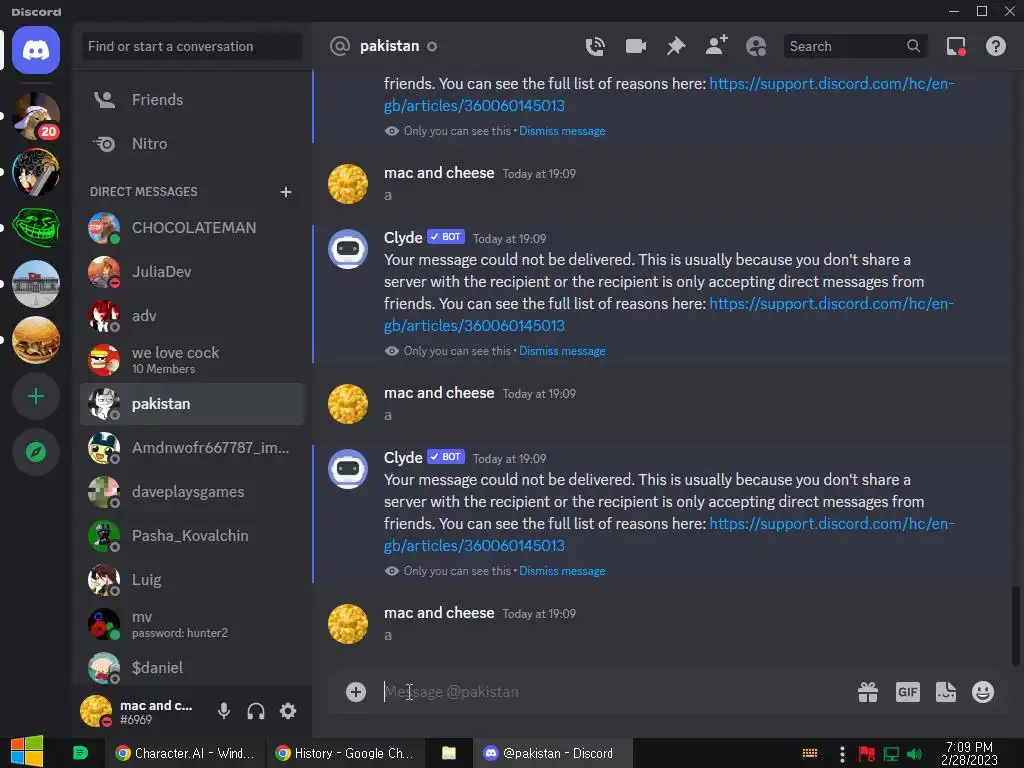
Task: Open File Explorer in taskbar
Action: (x=449, y=753)
